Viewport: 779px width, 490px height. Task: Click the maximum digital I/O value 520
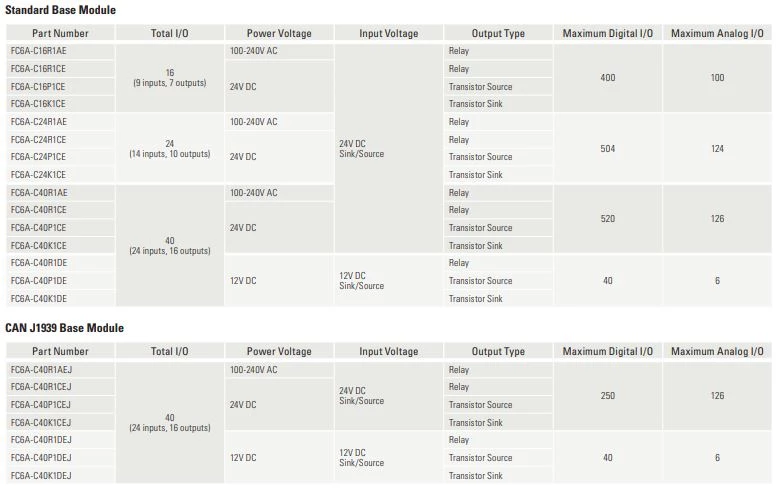[x=607, y=219]
